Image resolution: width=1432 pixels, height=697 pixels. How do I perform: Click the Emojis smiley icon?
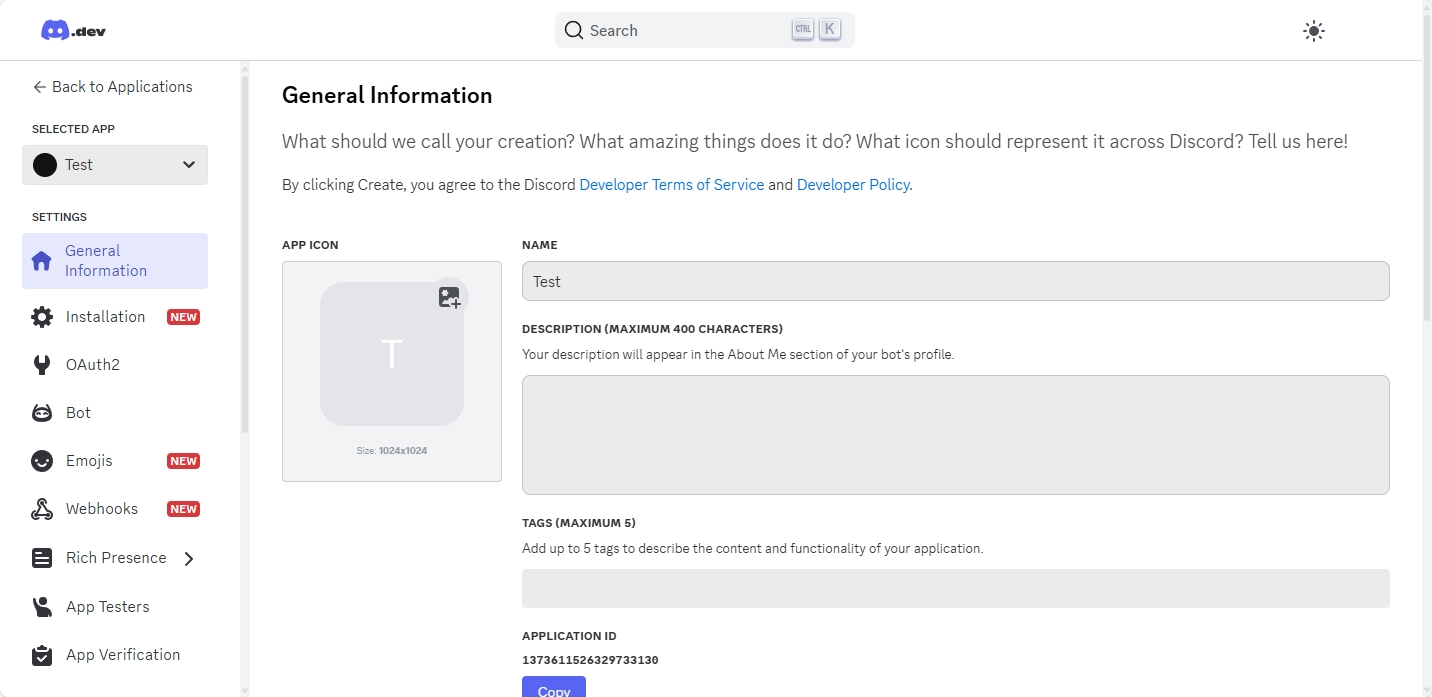click(42, 461)
